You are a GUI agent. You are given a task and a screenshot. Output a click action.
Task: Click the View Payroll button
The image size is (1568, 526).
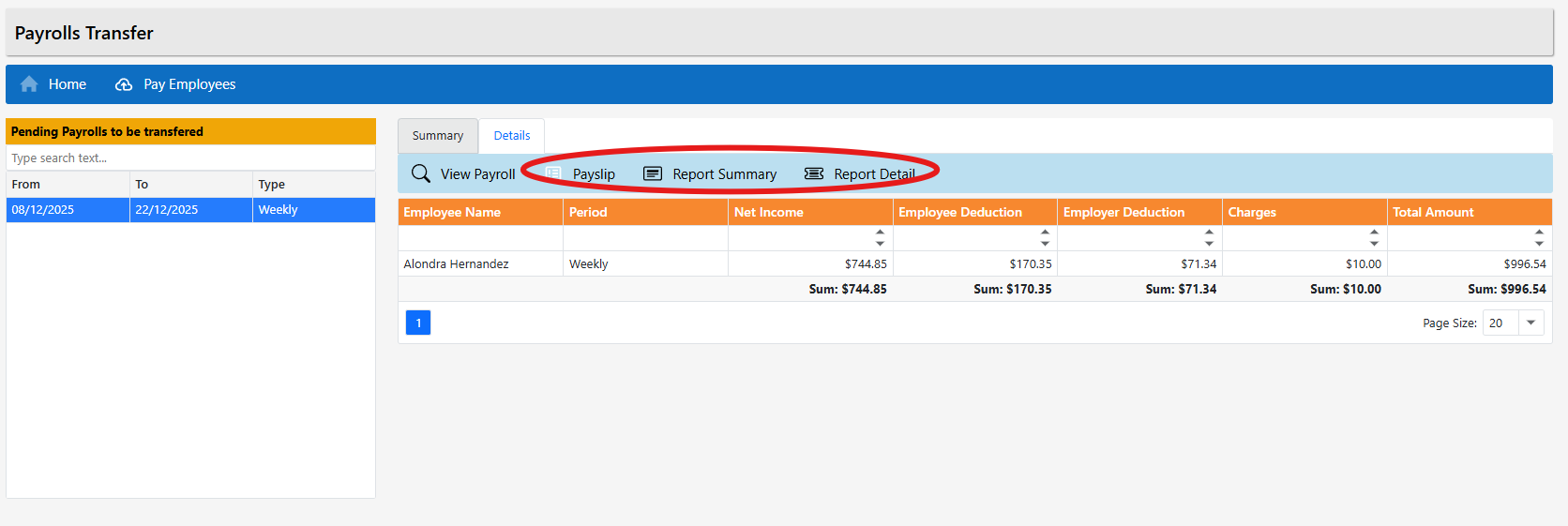[464, 173]
